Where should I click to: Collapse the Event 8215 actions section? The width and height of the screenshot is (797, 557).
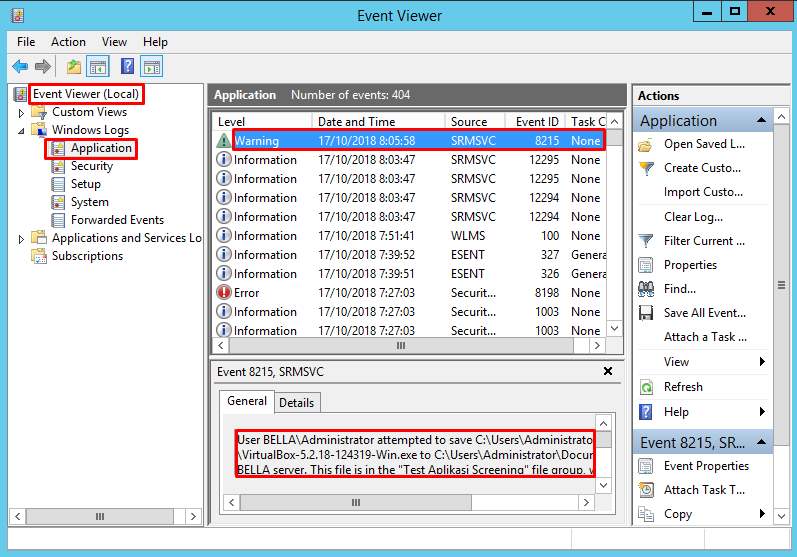coord(761,442)
